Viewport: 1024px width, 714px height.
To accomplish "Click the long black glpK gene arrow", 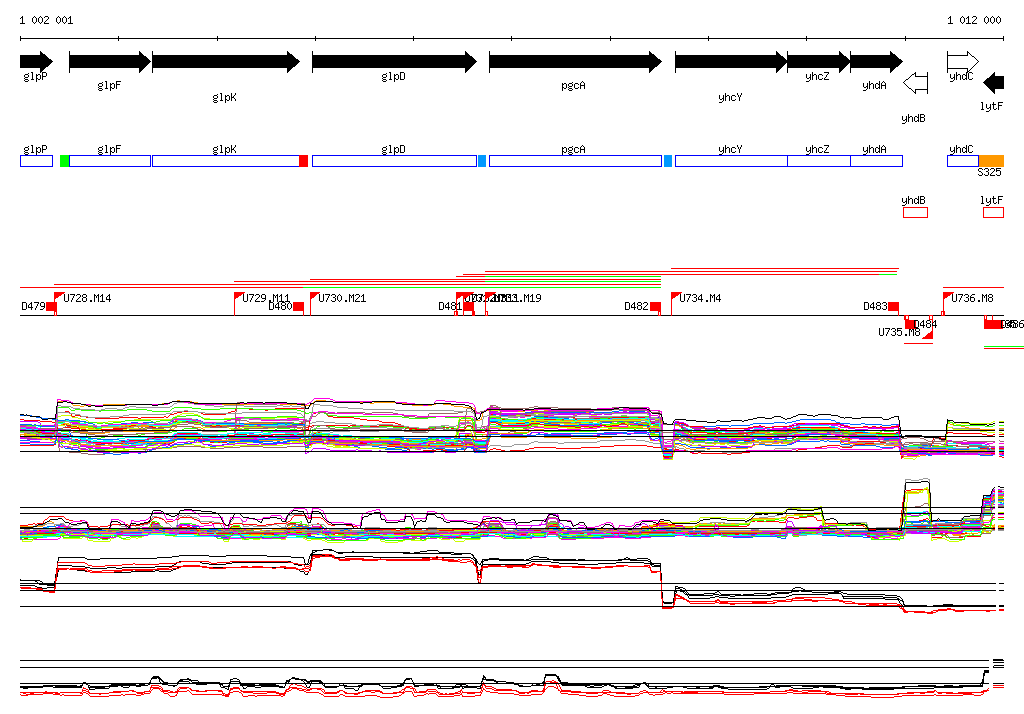I will coord(226,62).
